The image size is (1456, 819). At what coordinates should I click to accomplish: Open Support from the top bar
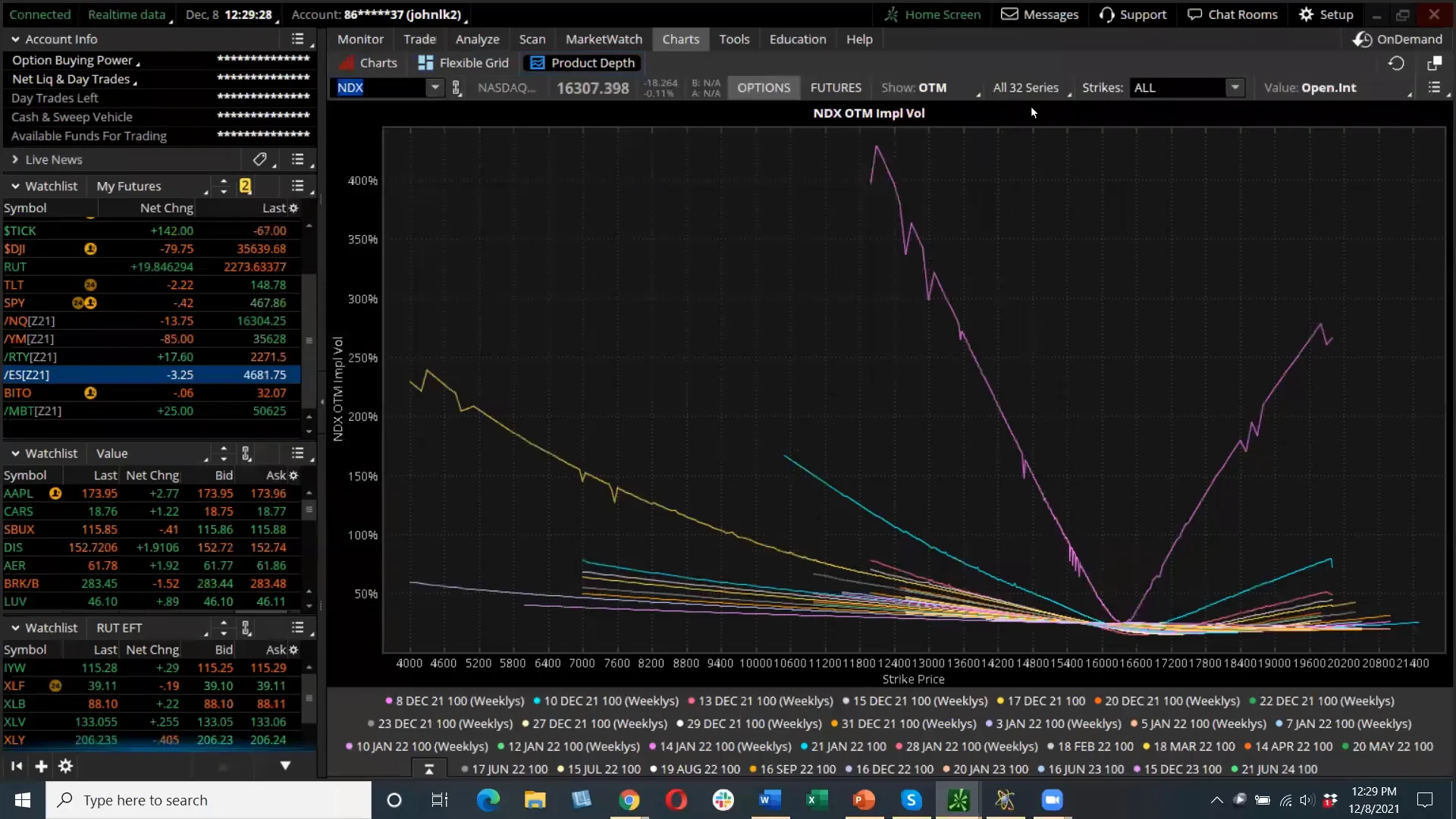coord(1133,14)
